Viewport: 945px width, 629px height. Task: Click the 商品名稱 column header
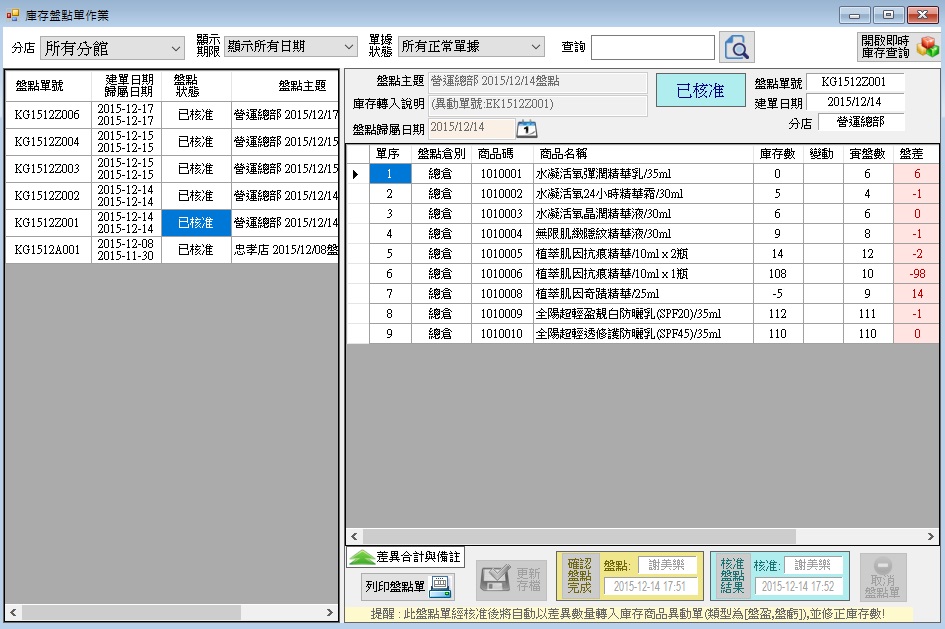tap(563, 153)
